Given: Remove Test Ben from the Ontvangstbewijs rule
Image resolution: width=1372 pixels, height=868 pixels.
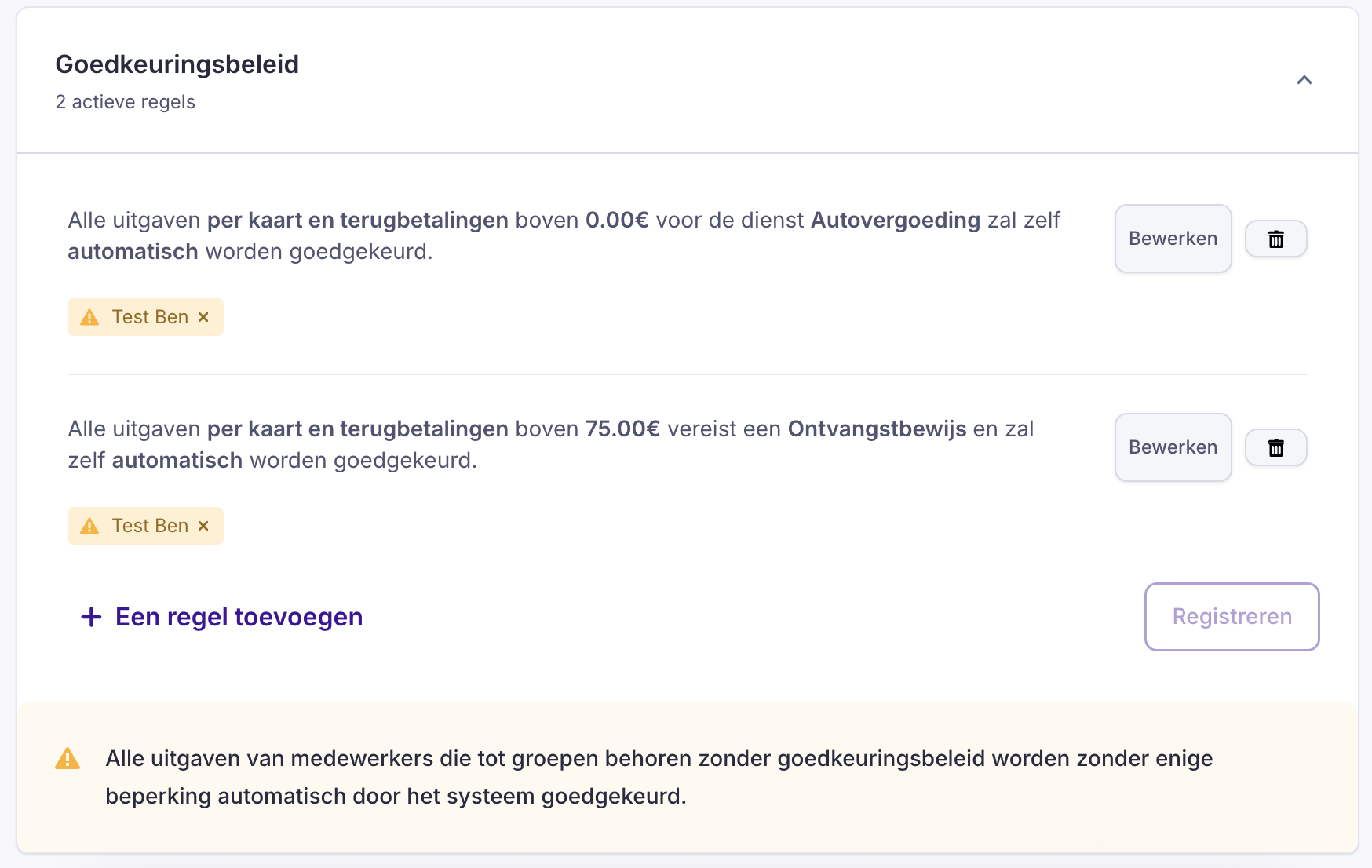Looking at the screenshot, I should (203, 526).
